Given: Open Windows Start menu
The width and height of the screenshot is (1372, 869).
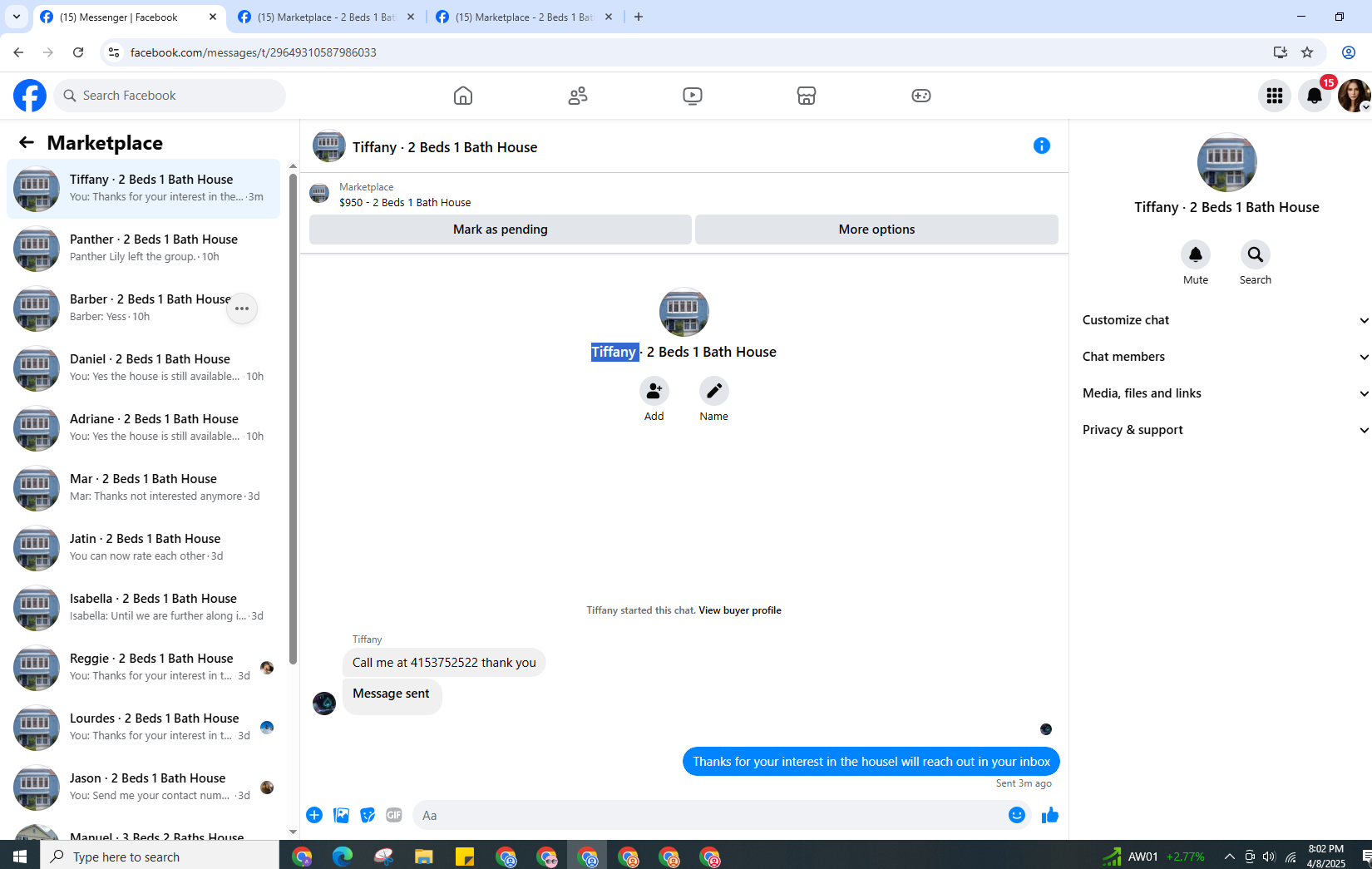Looking at the screenshot, I should tap(20, 857).
